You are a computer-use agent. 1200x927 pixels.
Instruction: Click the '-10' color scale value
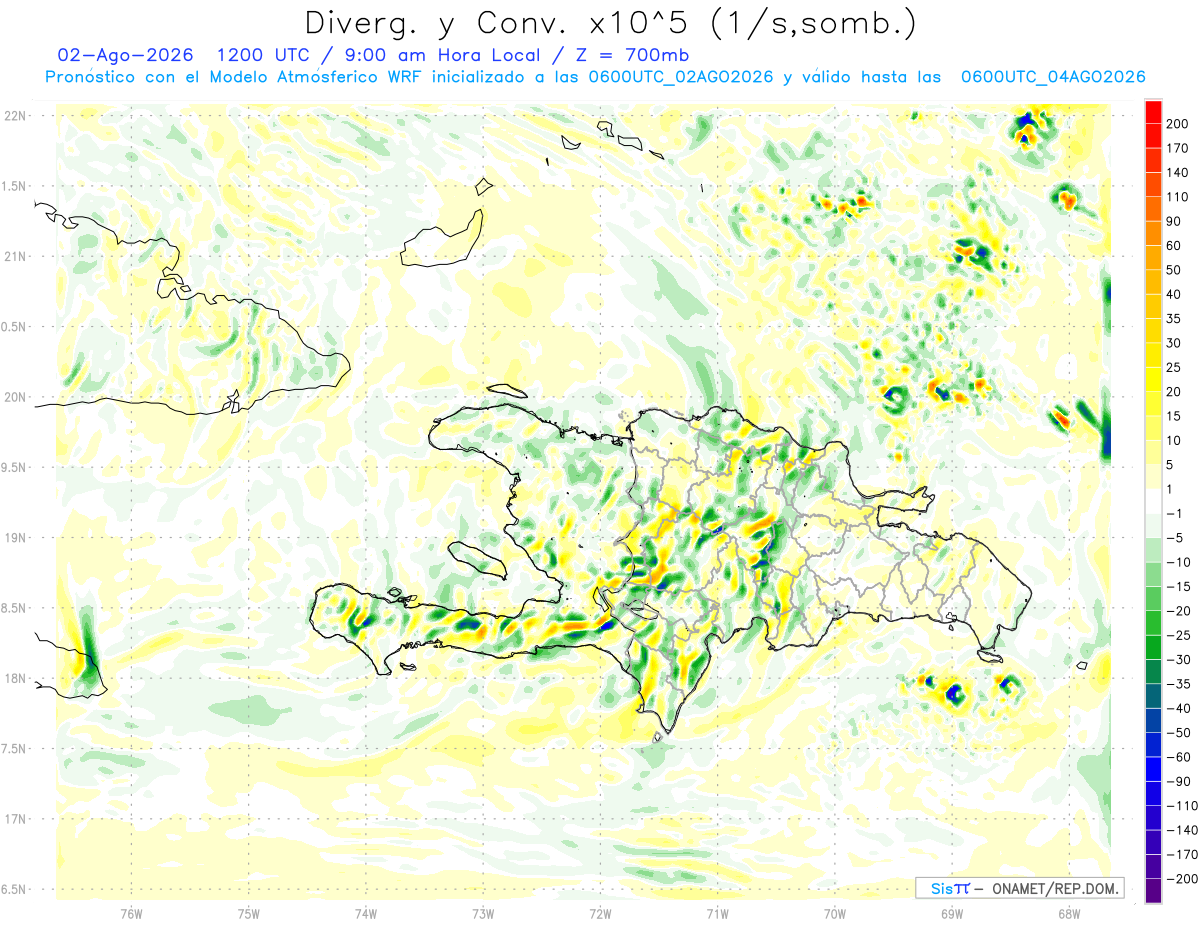(1179, 563)
